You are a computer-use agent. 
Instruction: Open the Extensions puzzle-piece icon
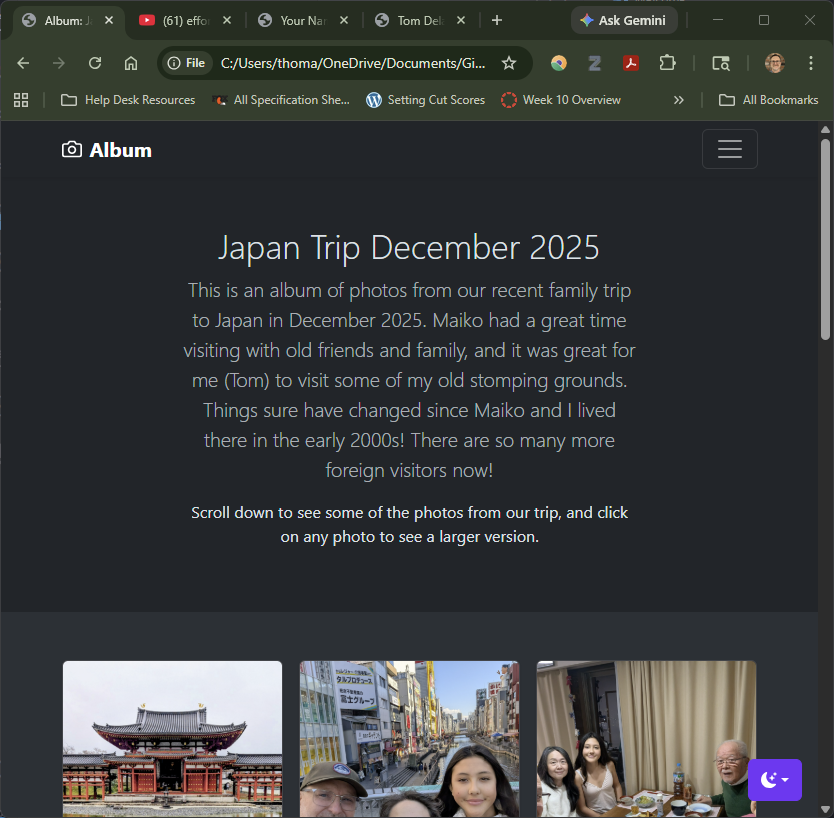[x=668, y=62]
